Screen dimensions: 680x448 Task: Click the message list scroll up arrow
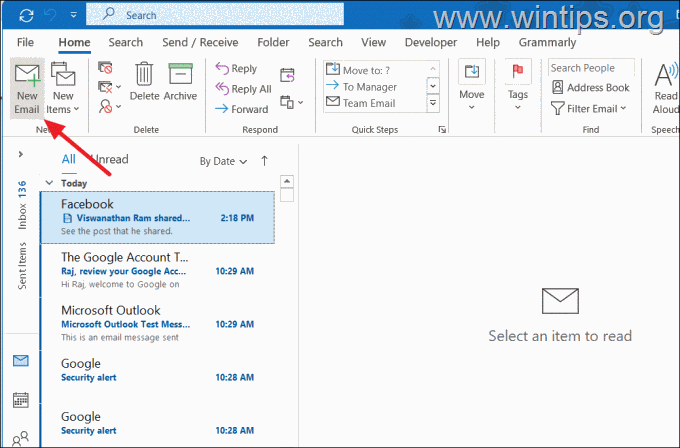[287, 181]
